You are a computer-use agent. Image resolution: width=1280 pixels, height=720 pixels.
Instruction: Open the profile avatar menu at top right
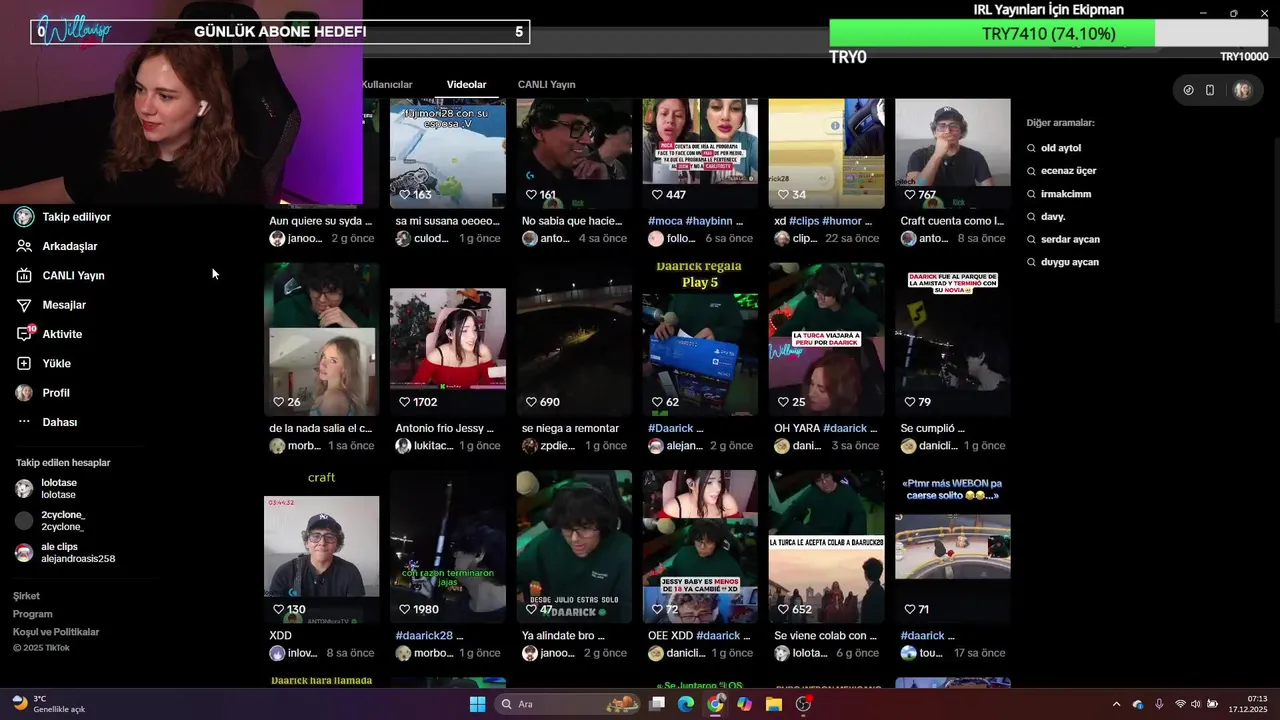point(1242,90)
